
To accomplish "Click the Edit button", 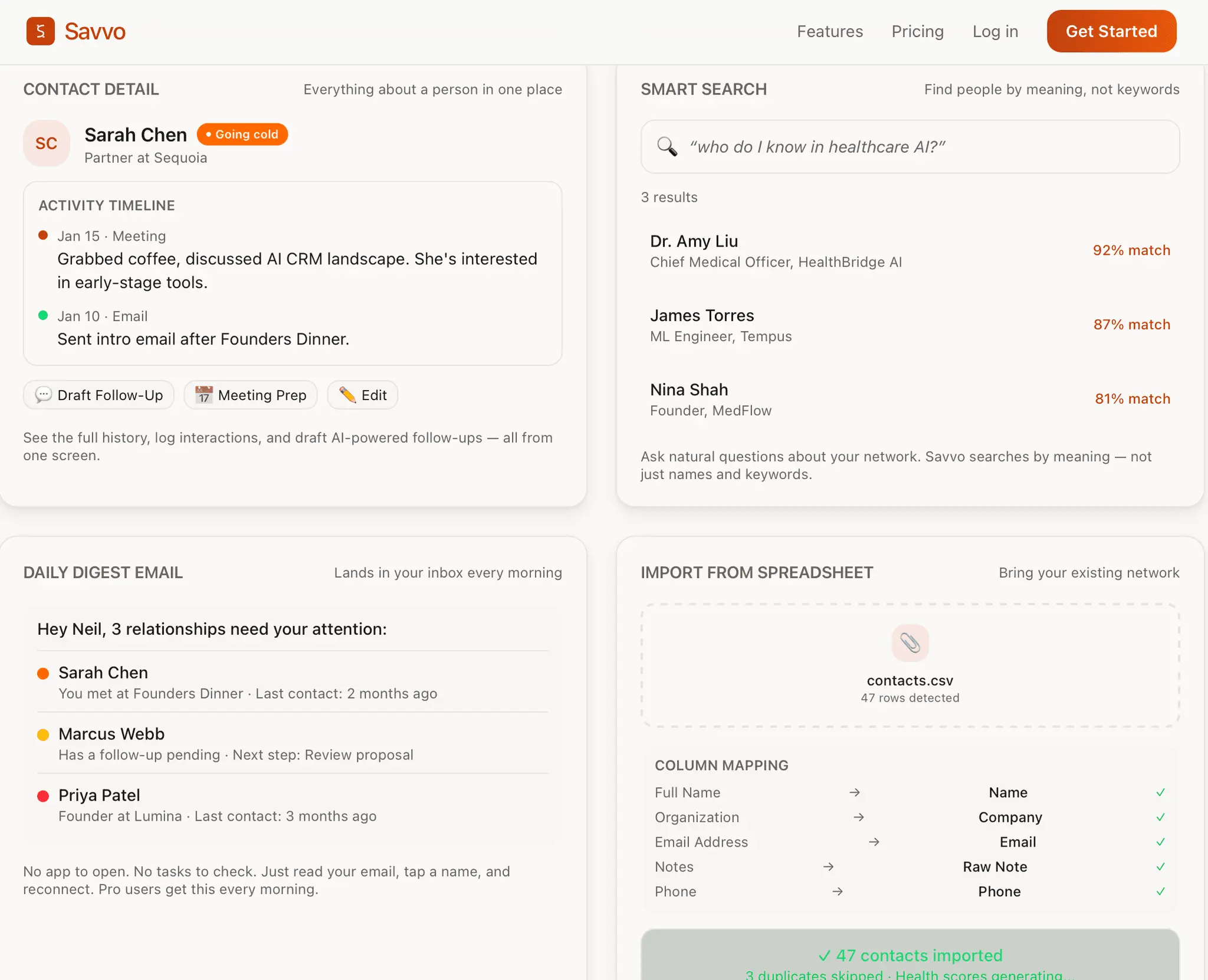I will (363, 395).
